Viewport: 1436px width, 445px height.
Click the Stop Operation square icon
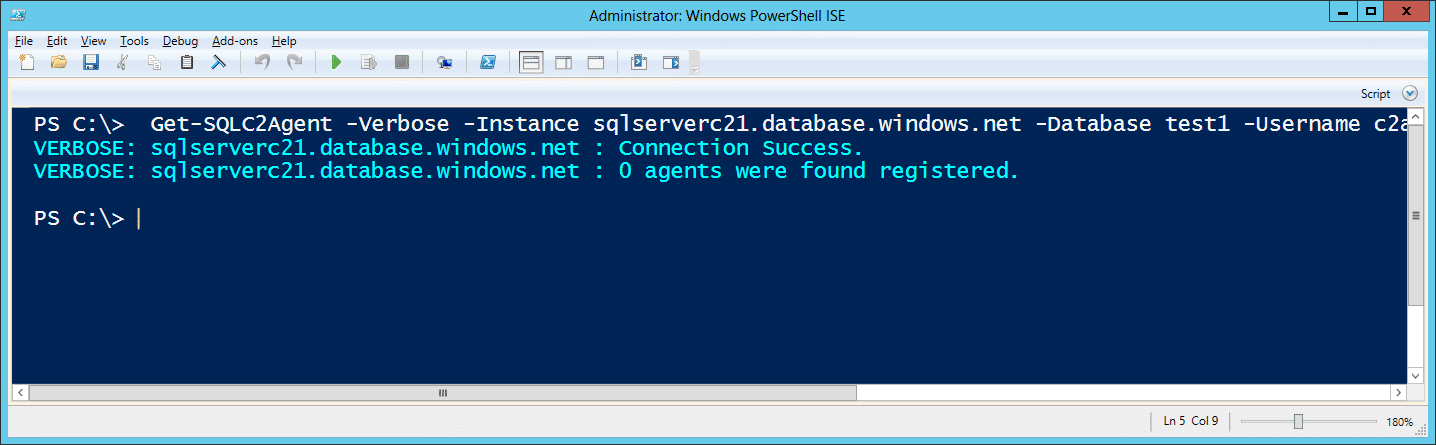click(402, 63)
